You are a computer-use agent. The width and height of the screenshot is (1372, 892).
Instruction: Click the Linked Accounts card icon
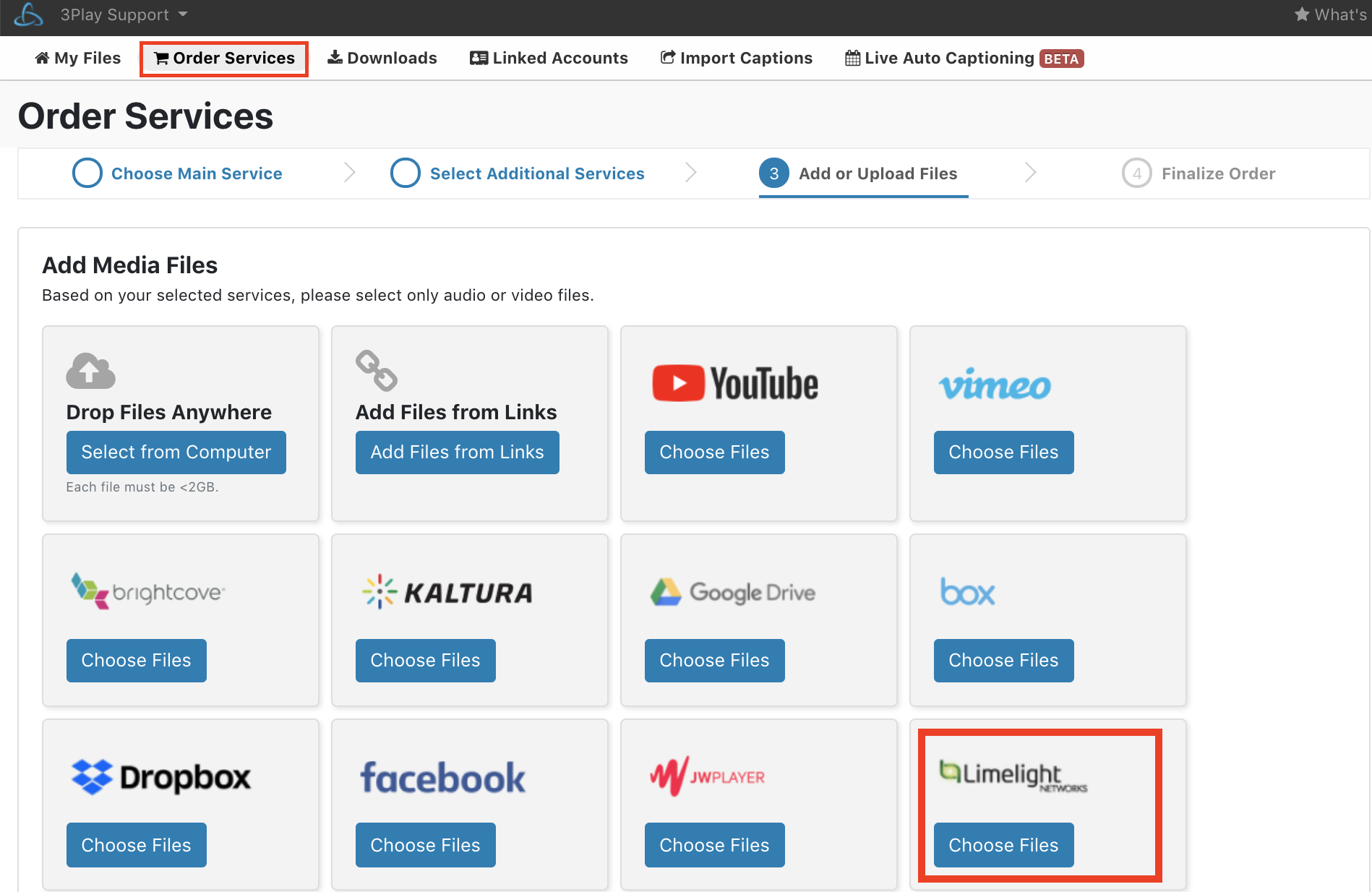pyautogui.click(x=479, y=58)
